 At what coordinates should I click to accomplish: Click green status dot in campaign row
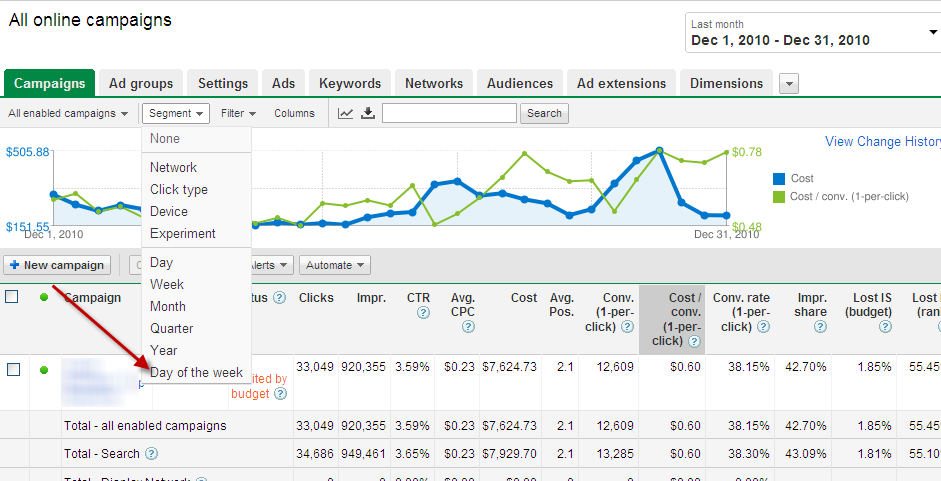click(44, 370)
